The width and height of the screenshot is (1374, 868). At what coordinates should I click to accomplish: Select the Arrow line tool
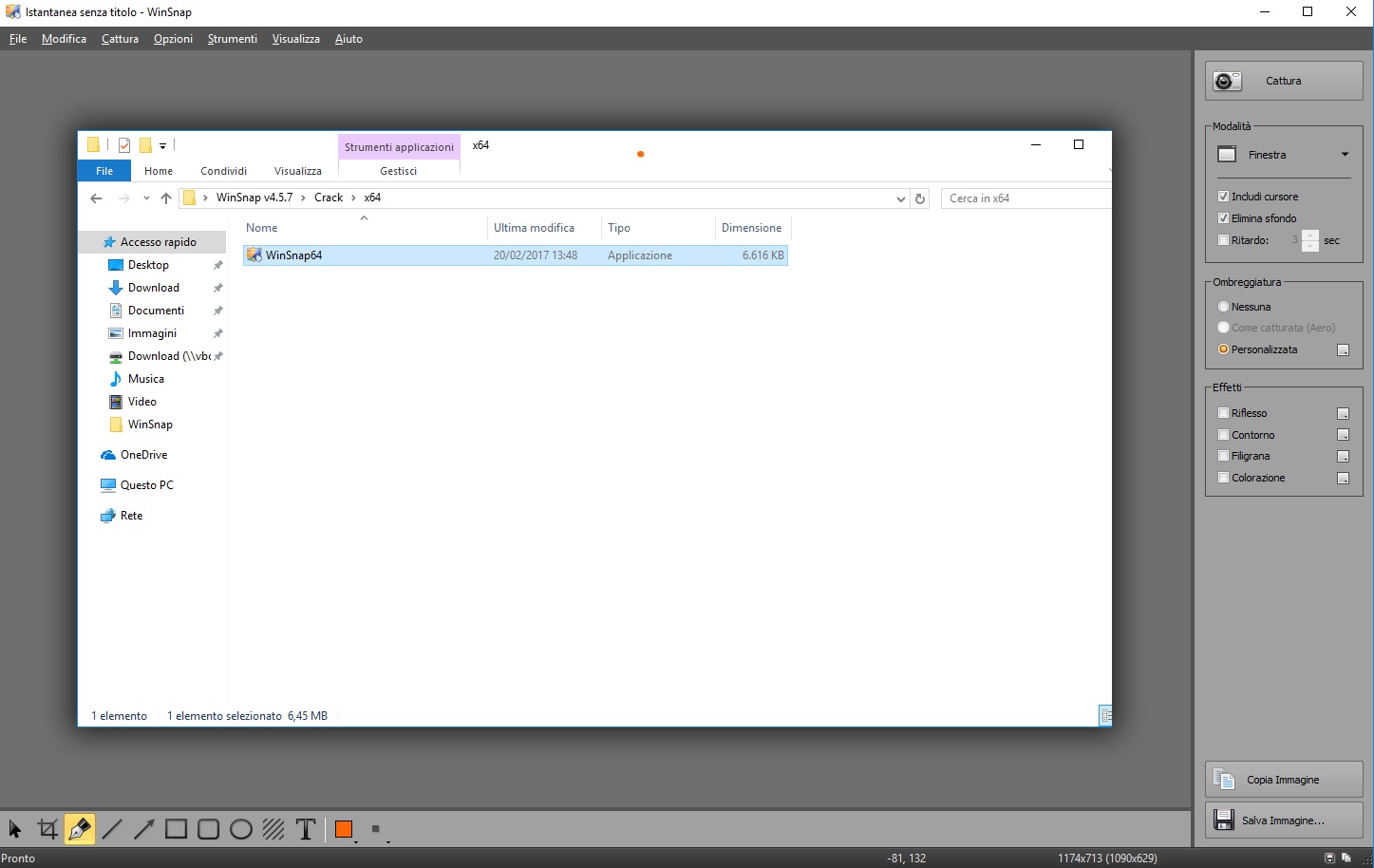coord(144,829)
